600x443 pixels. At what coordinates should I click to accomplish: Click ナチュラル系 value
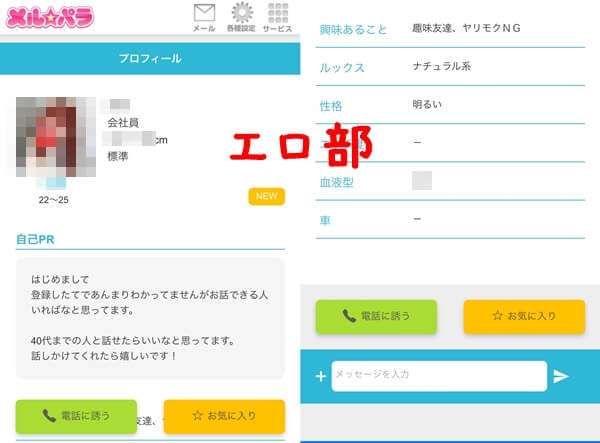[442, 66]
